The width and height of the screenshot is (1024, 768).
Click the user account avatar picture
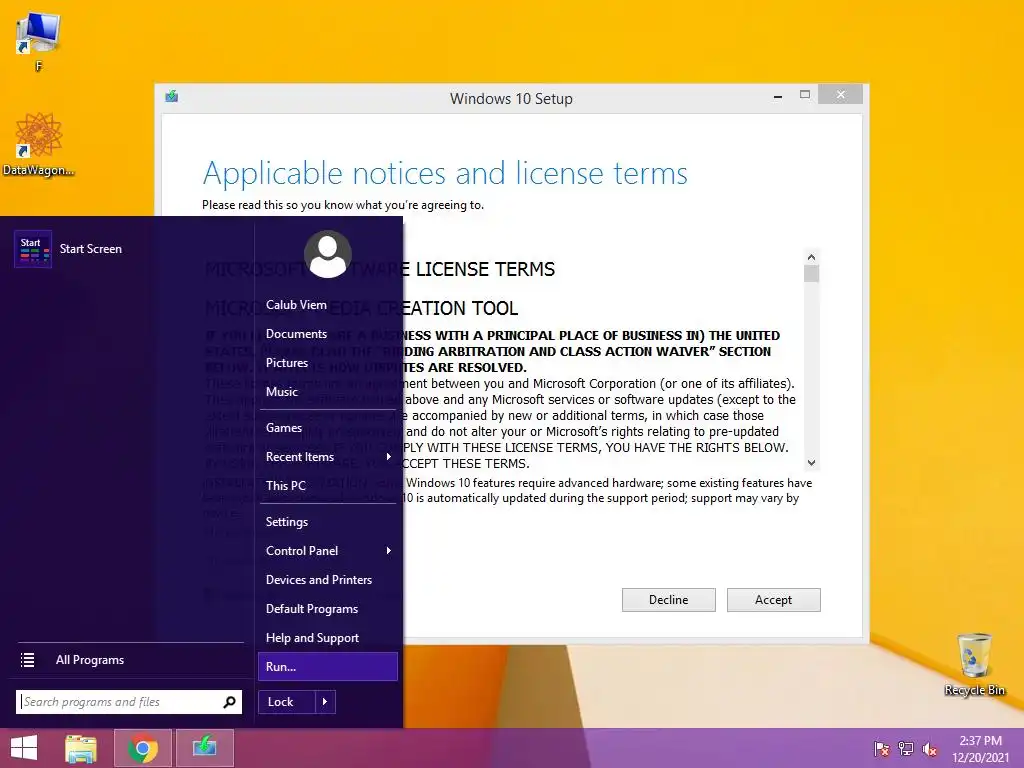coord(328,254)
